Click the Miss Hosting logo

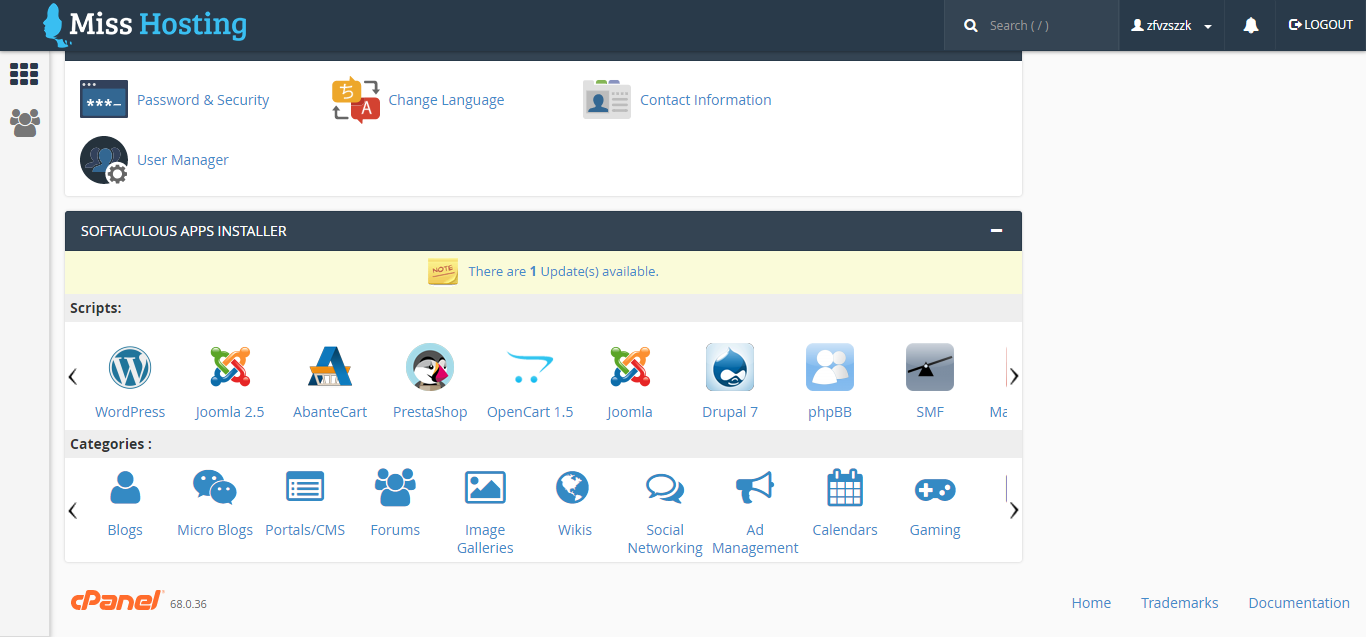pyautogui.click(x=145, y=25)
